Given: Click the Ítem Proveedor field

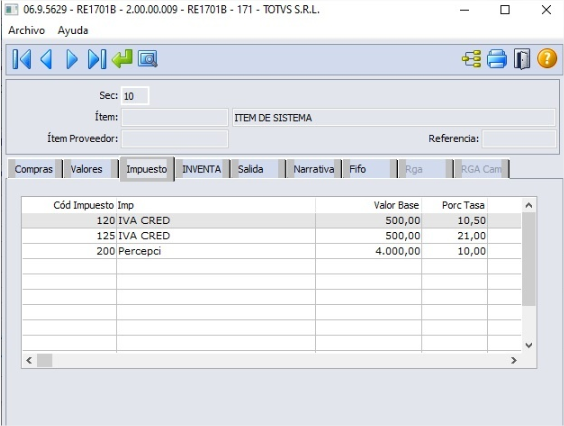Looking at the screenshot, I should click(175, 139).
